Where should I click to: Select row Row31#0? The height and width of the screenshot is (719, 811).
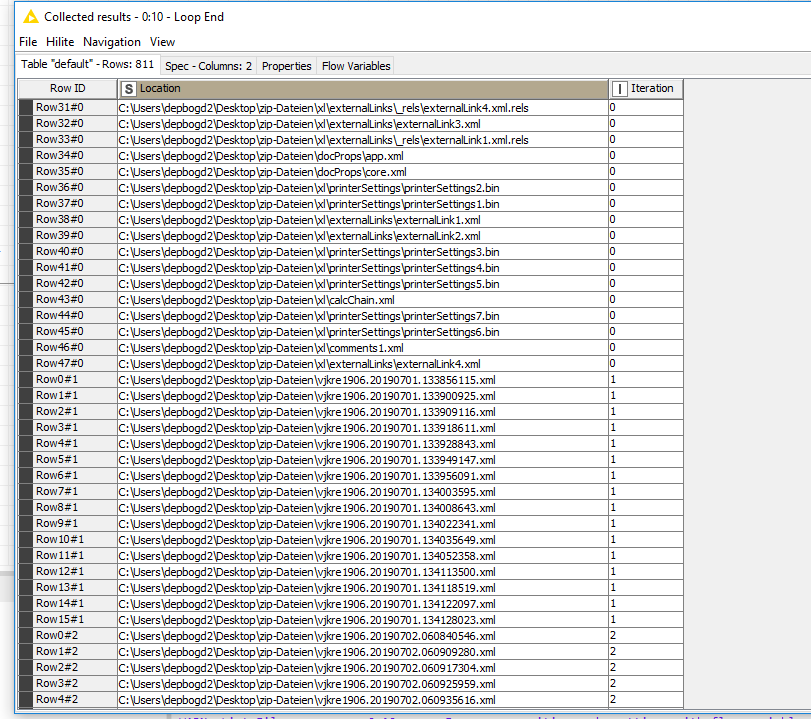[x=68, y=108]
